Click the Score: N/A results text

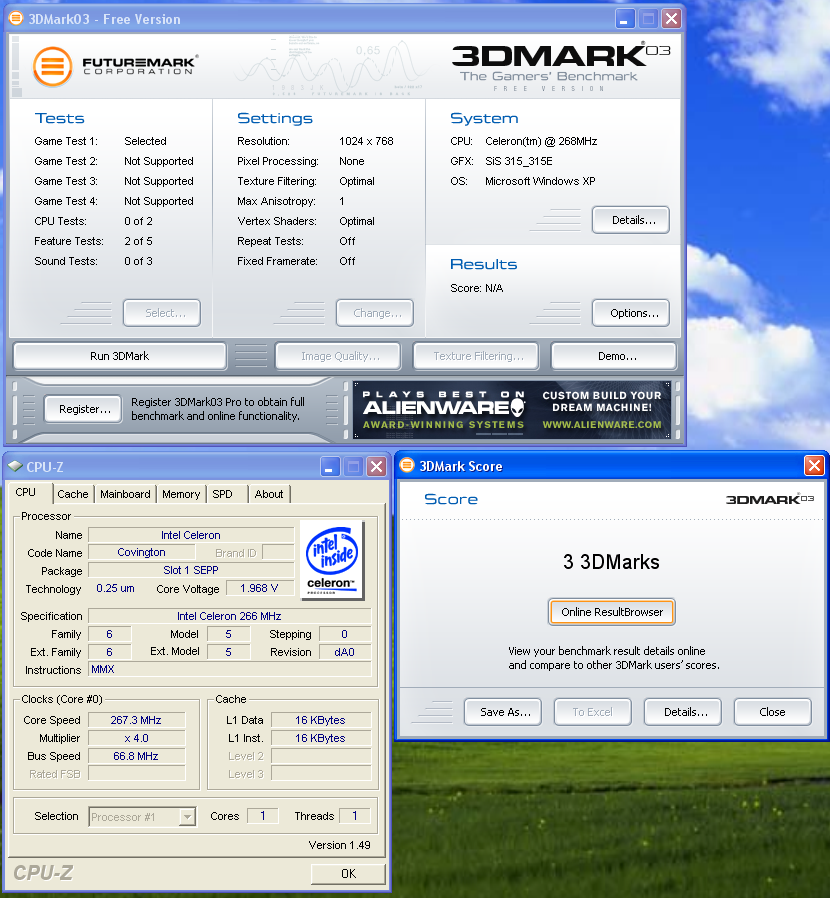point(477,288)
